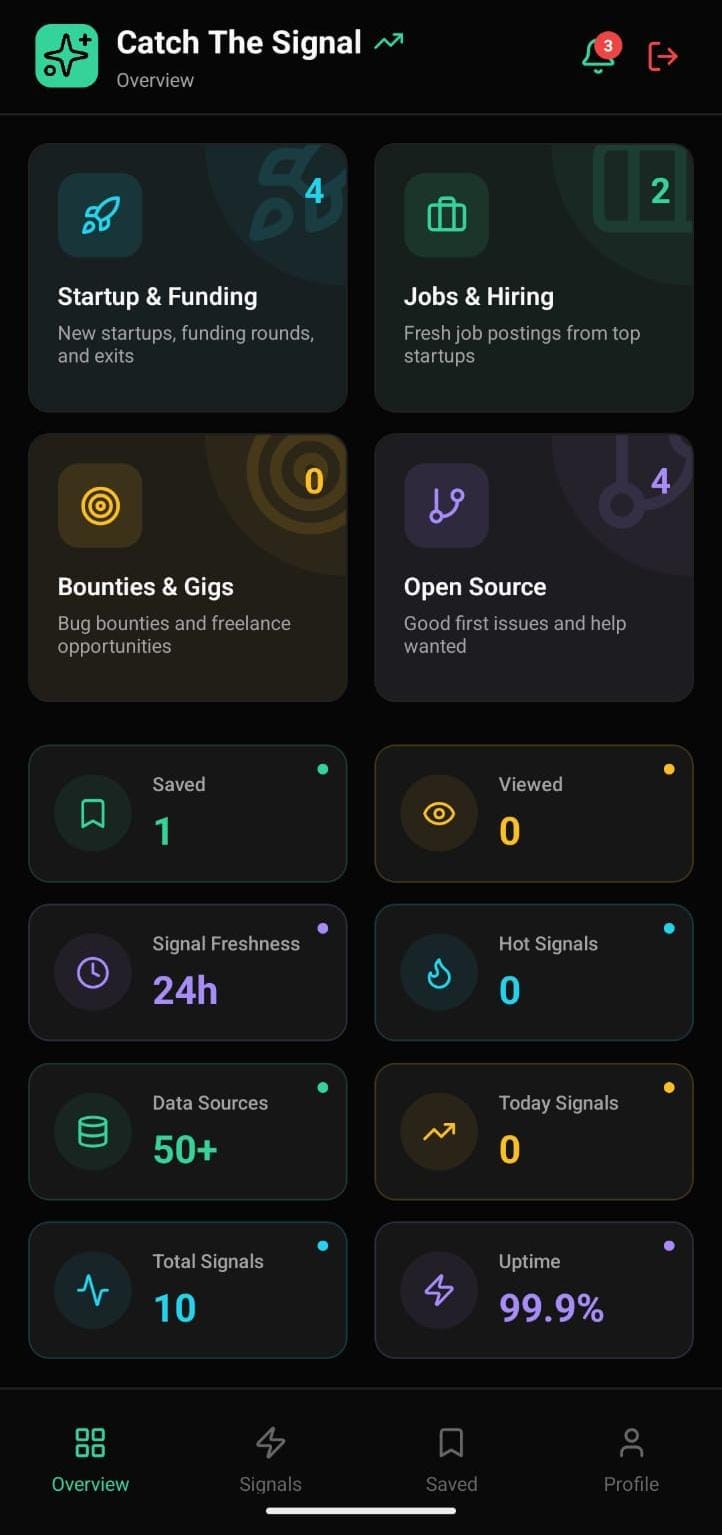Tap the eye icon on the Viewed card
Screen dimensions: 722x1535
pyautogui.click(x=438, y=813)
